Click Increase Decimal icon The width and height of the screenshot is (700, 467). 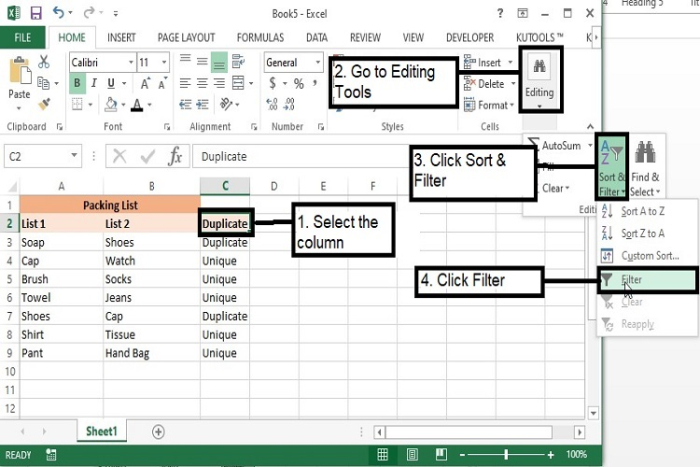click(x=272, y=104)
